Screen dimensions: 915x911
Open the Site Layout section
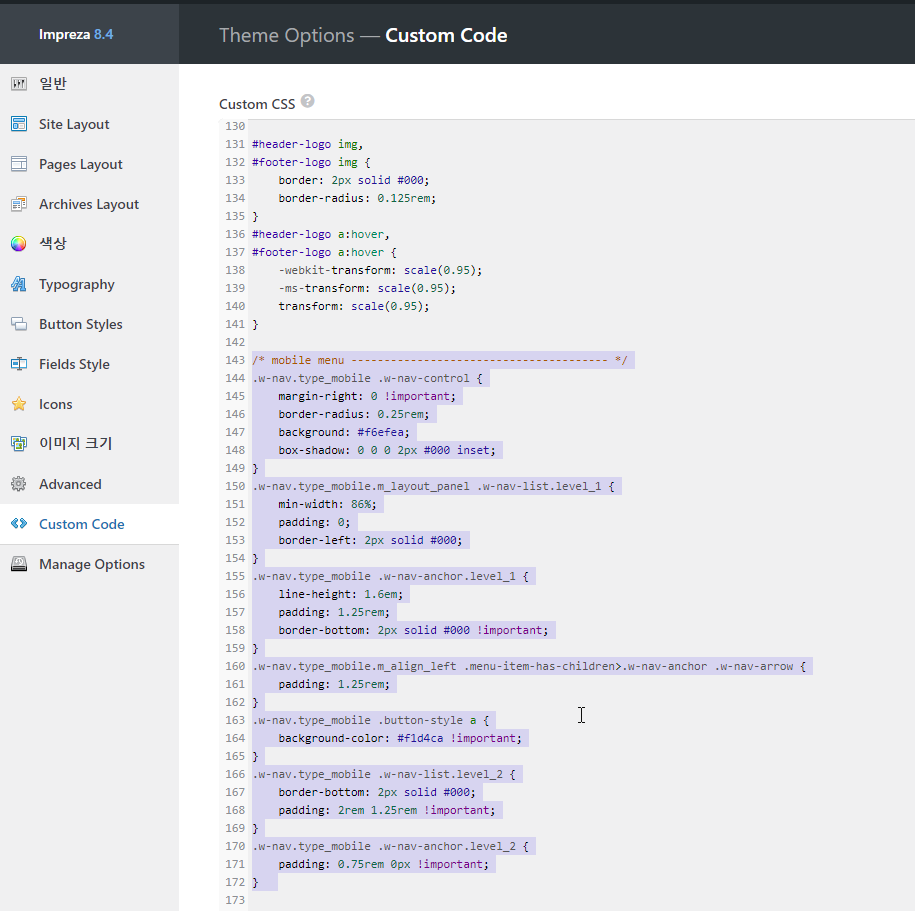point(89,124)
